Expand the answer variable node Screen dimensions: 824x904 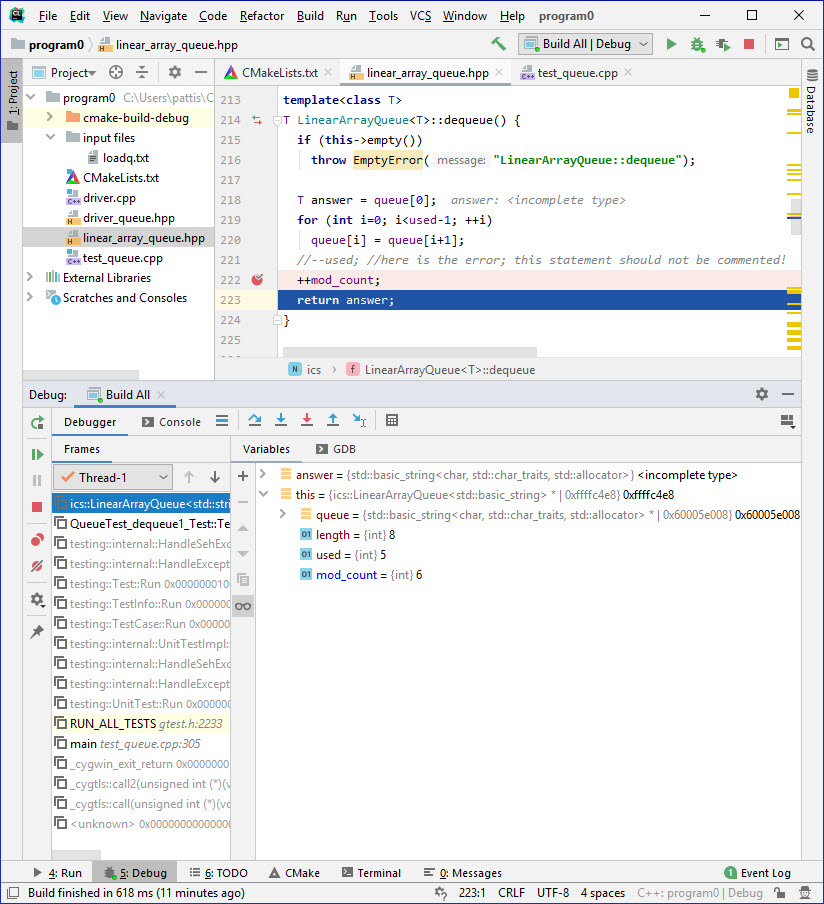click(263, 475)
